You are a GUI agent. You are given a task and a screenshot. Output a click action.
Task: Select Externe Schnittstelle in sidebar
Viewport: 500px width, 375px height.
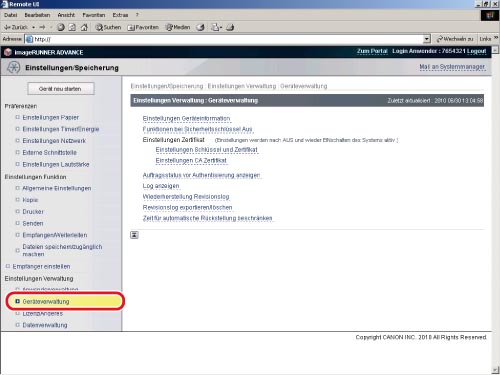click(50, 152)
